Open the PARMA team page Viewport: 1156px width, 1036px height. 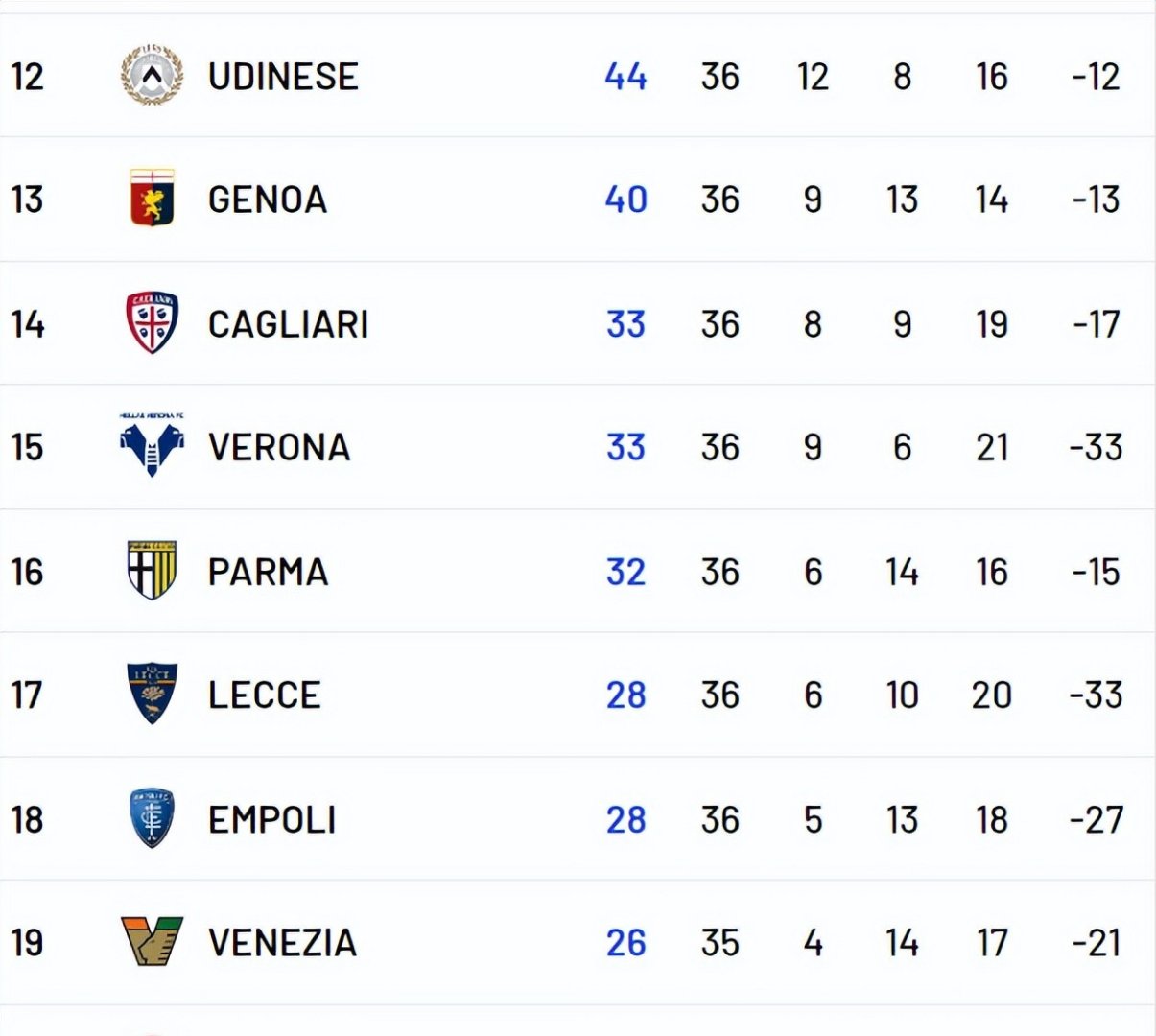[268, 573]
